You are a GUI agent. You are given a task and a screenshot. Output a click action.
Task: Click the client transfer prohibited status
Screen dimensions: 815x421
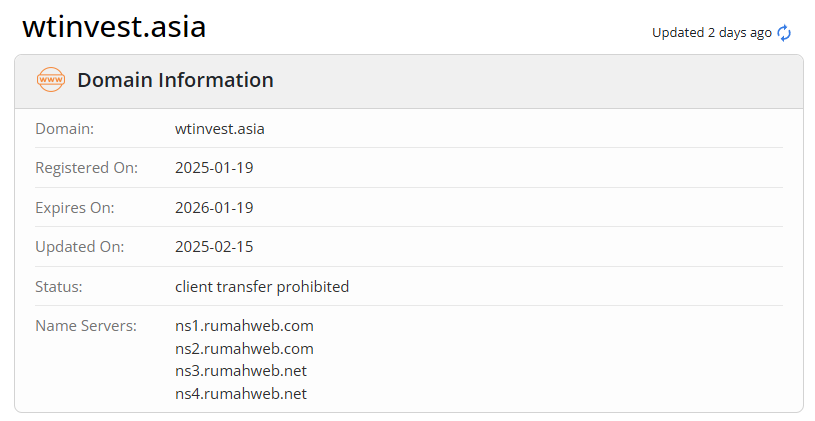(x=262, y=286)
